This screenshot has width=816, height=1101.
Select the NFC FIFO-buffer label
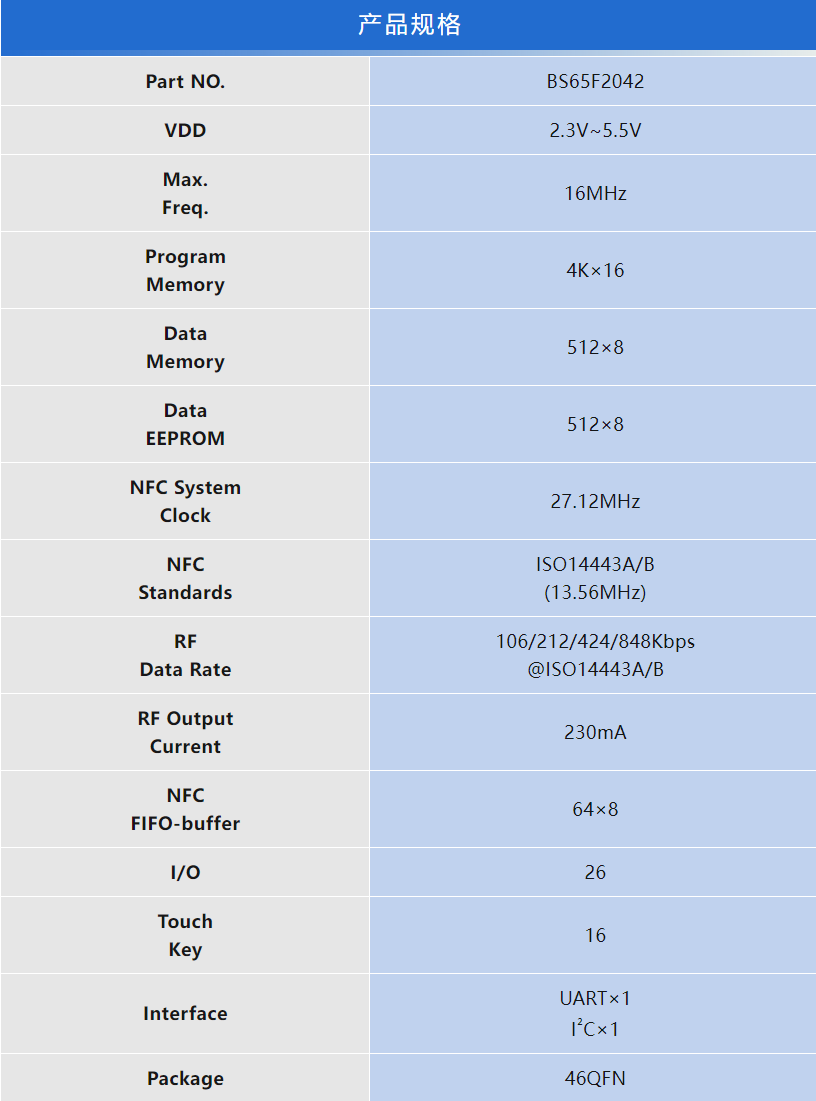coord(185,810)
